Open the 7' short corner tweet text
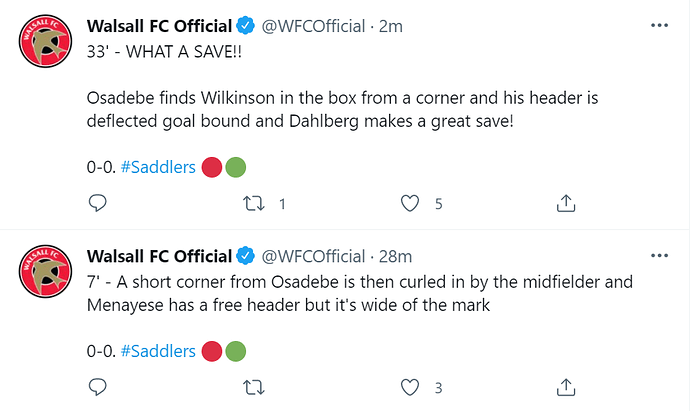 pos(360,294)
